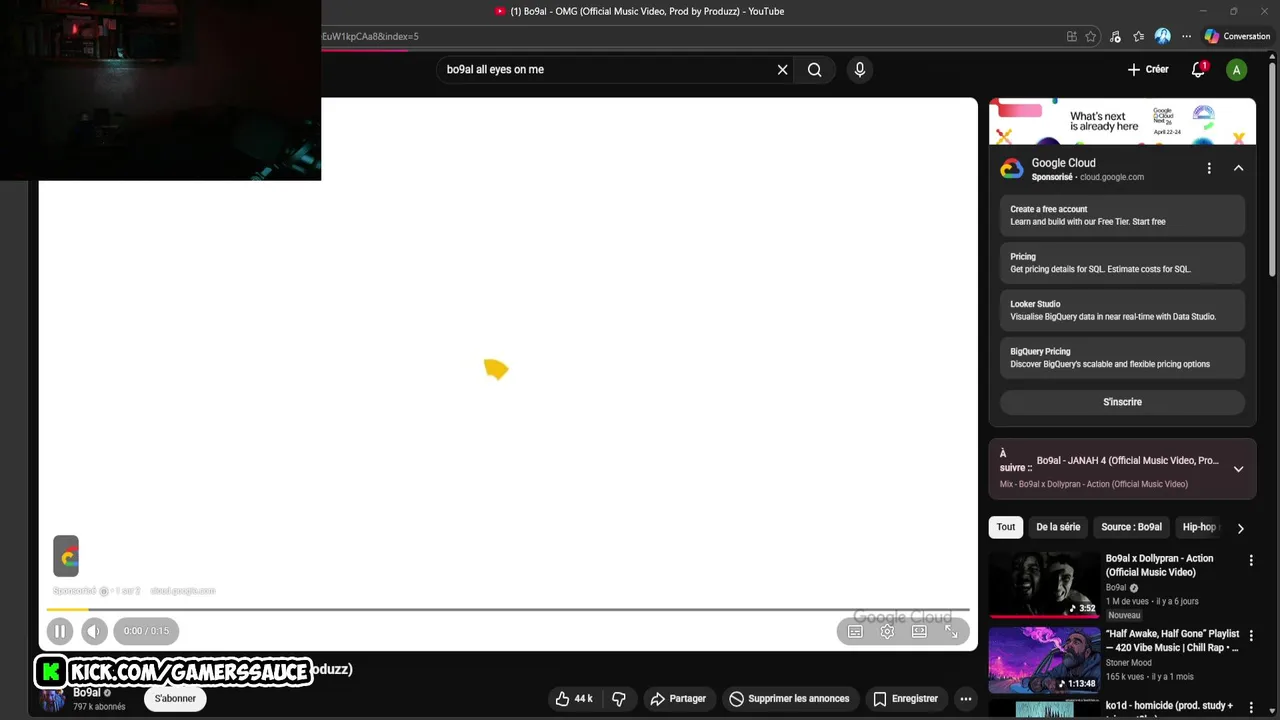The height and width of the screenshot is (720, 1280).
Task: Open the Bo9al channel avatar
Action: coord(52,699)
